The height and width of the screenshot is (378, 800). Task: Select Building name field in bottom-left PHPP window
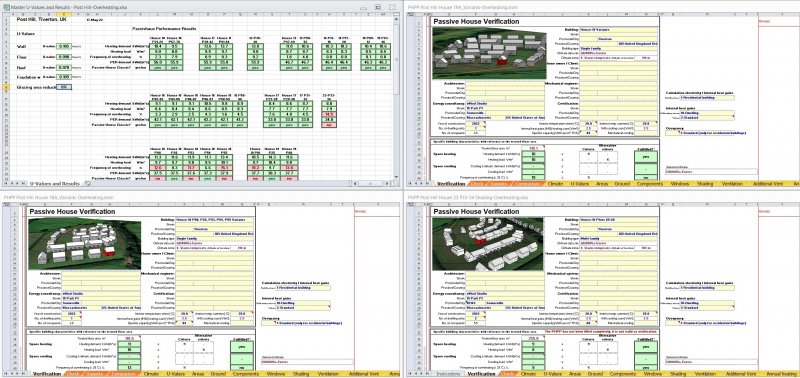(x=215, y=219)
